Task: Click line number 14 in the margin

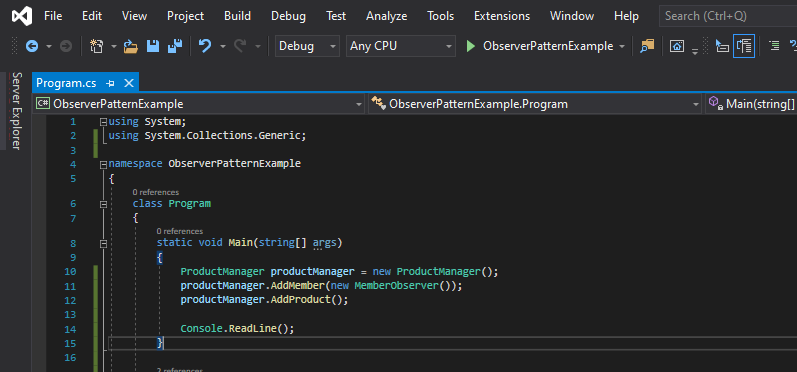Action: 70,329
